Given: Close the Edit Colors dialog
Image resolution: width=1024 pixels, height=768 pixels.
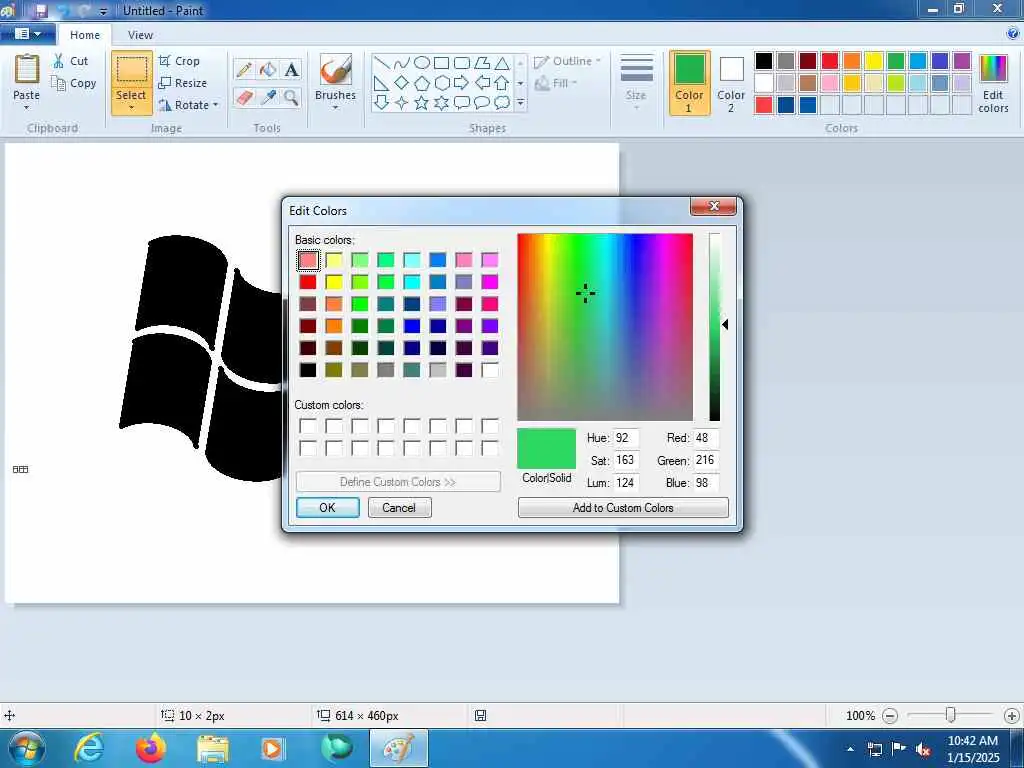Looking at the screenshot, I should pos(713,206).
